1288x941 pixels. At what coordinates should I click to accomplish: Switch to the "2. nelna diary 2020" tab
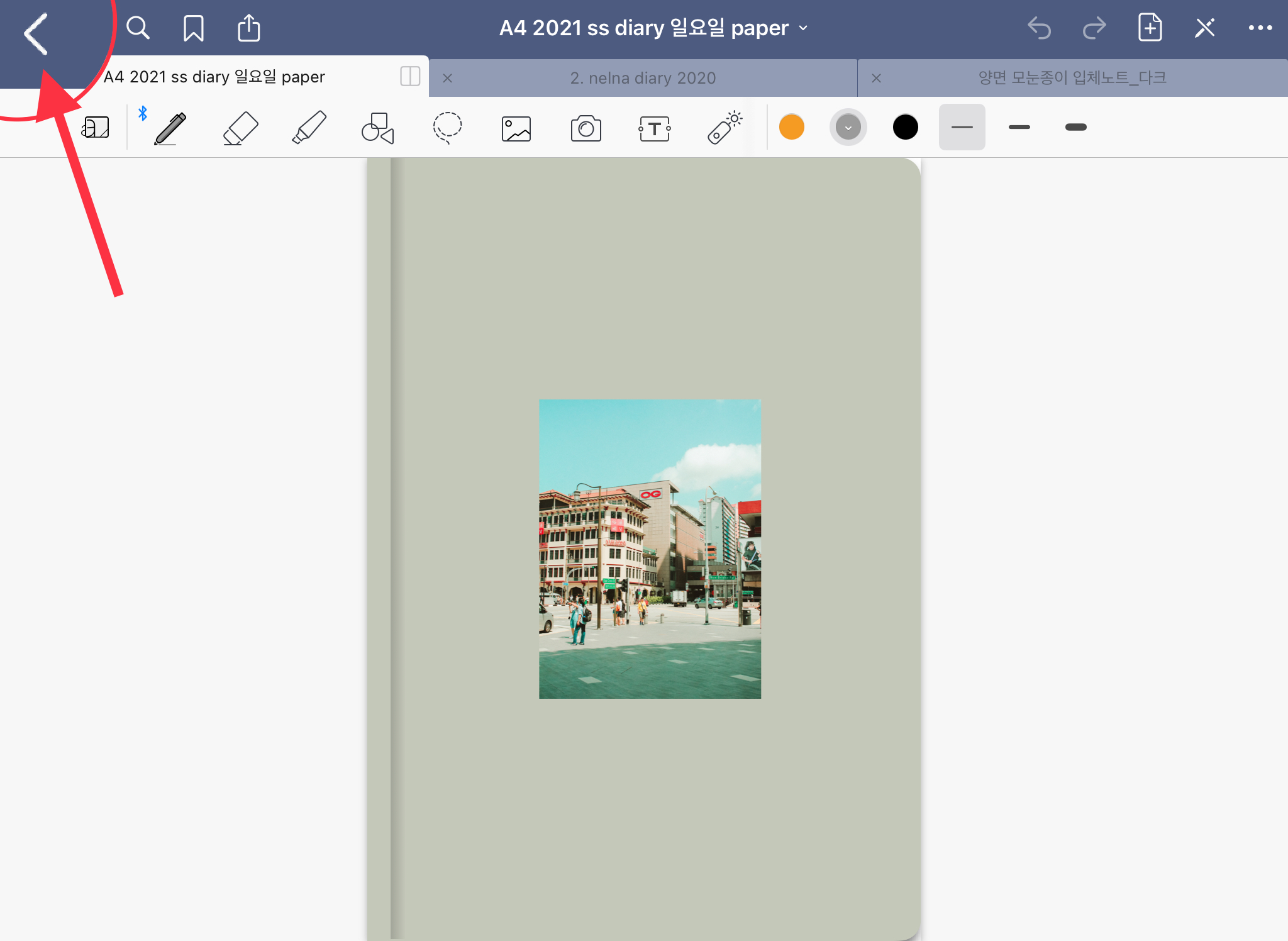(643, 78)
